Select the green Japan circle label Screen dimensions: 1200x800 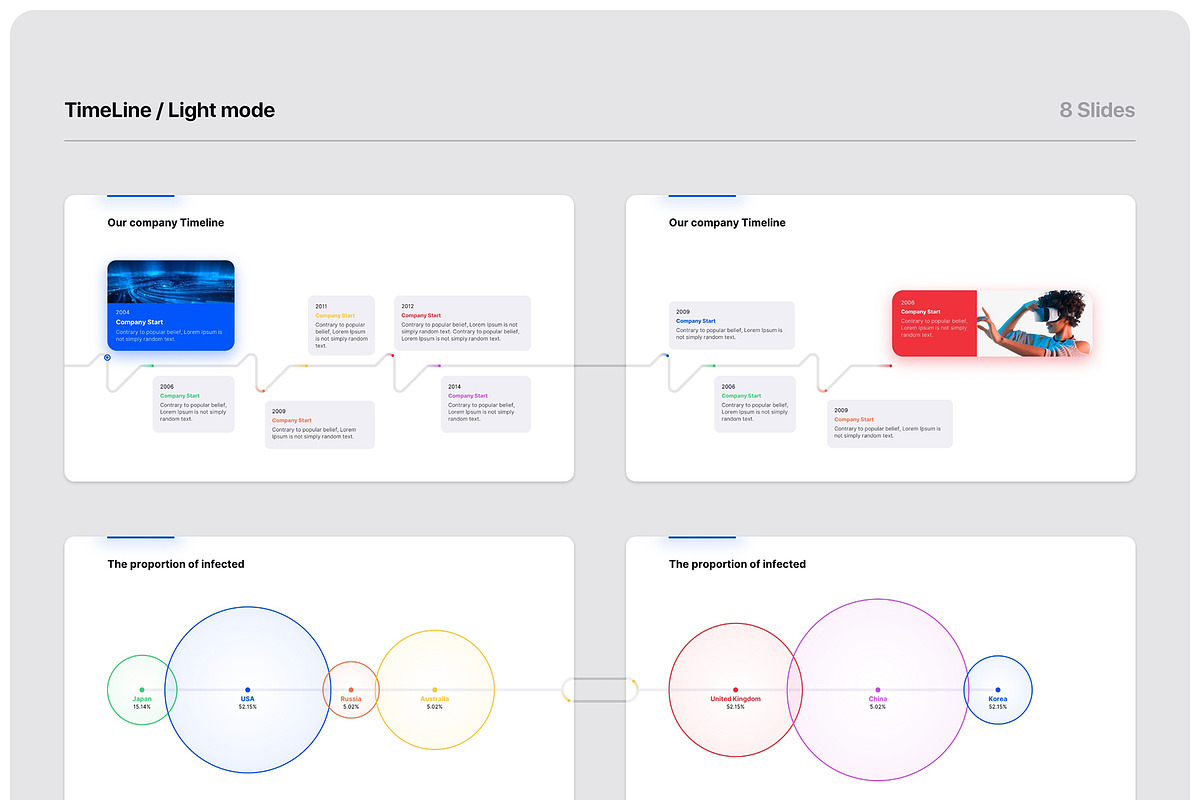tap(142, 699)
